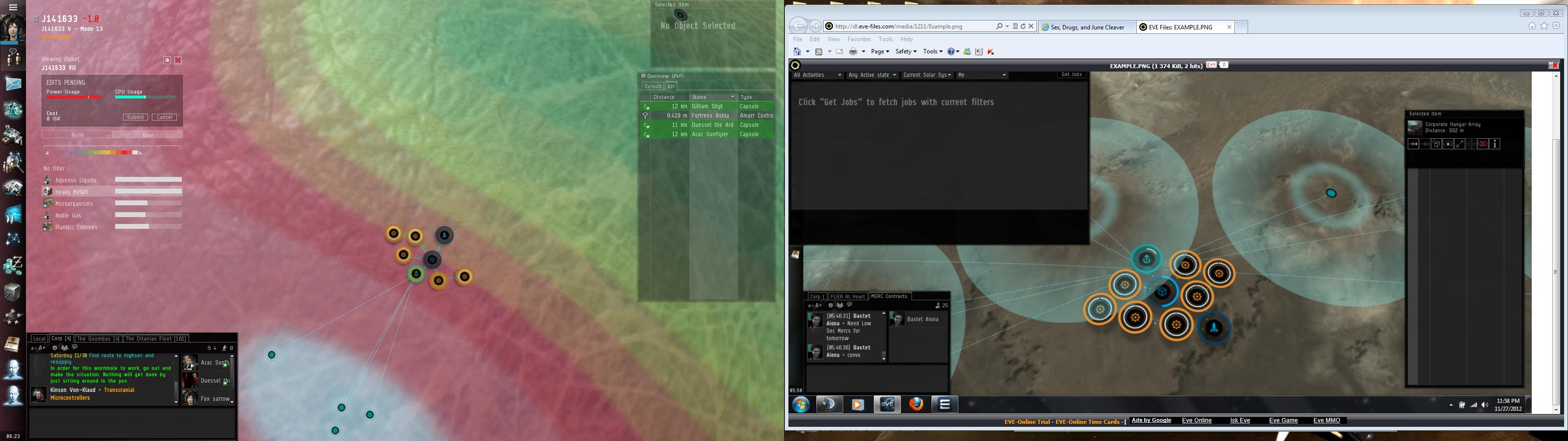The image size is (1568, 441).
Task: Open the browser Help menu
Action: tap(906, 40)
